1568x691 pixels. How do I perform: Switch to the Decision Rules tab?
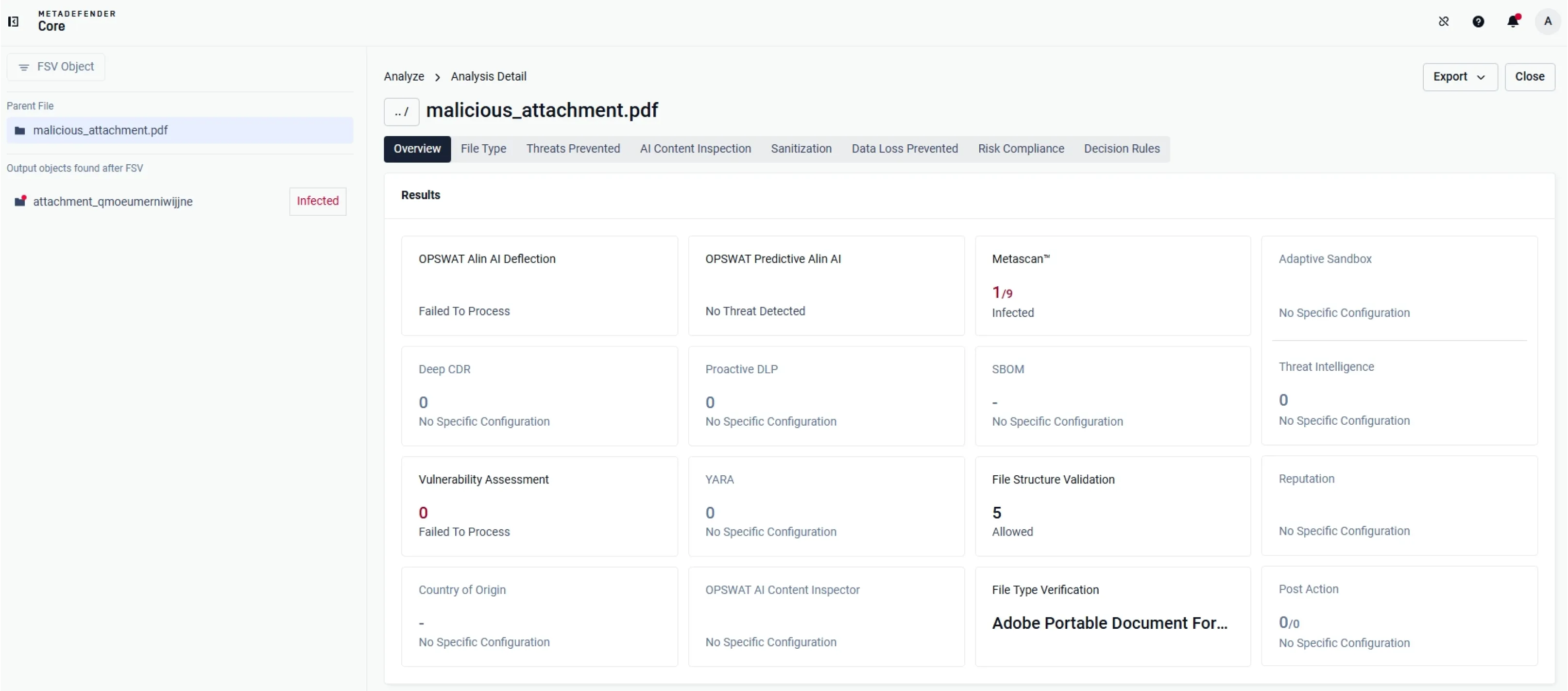(1122, 149)
